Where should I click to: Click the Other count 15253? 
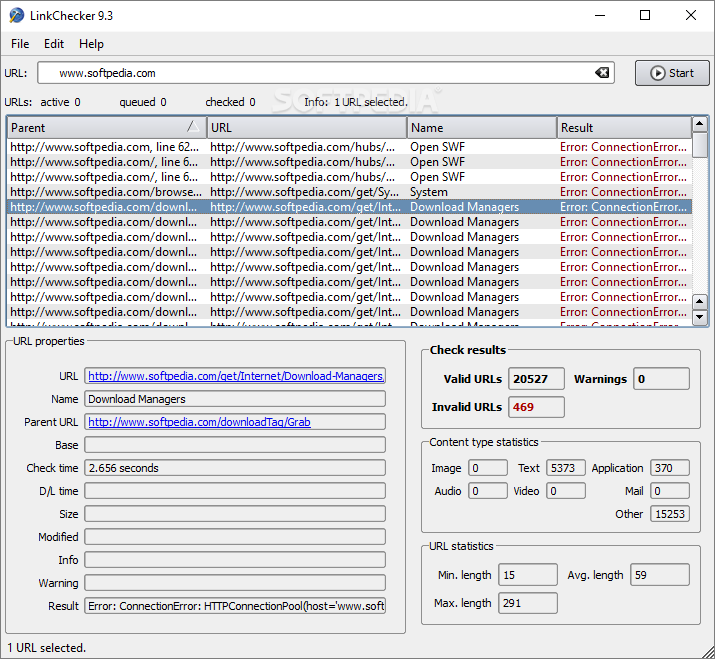coord(670,514)
